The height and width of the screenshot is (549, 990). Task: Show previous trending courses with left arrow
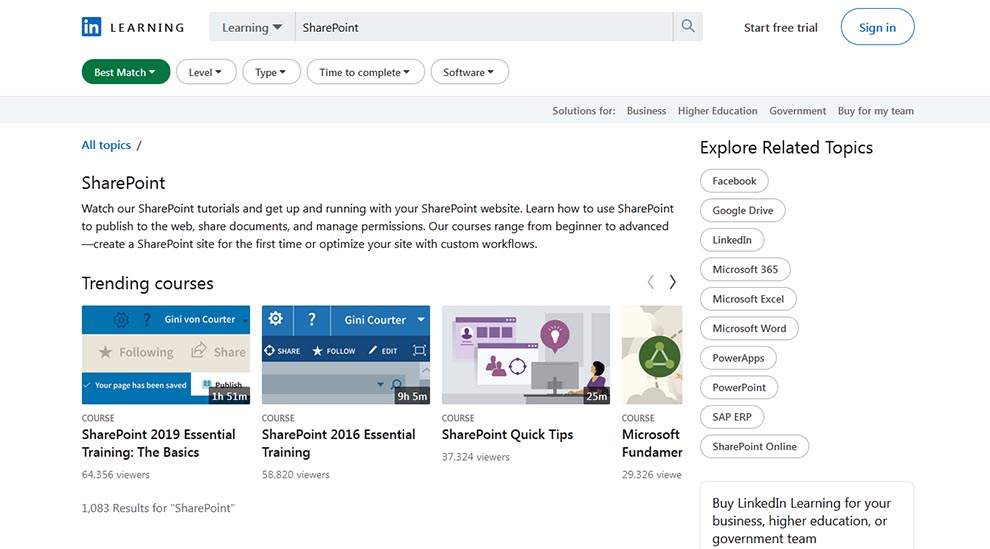[650, 282]
